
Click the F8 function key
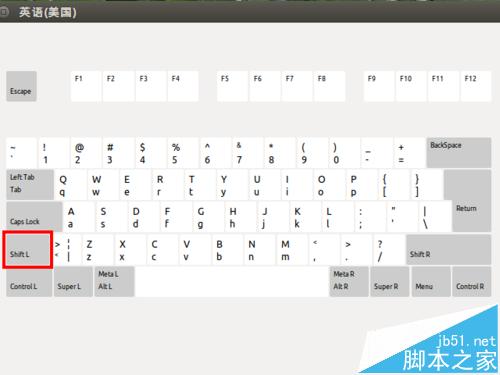pos(330,86)
